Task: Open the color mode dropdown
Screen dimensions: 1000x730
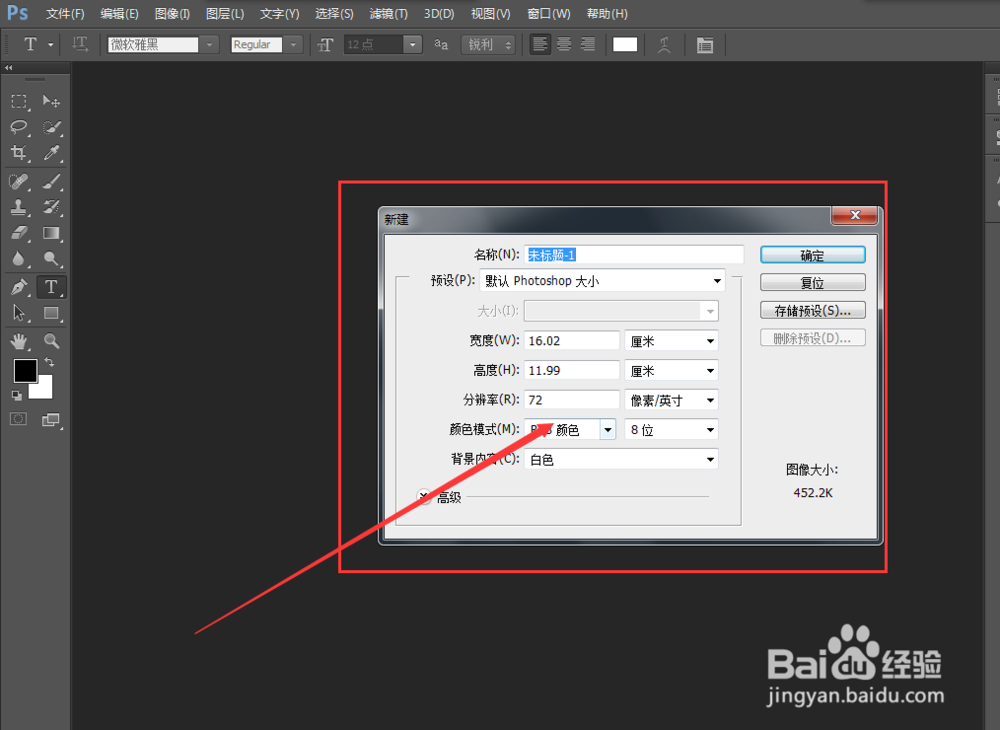Action: 570,430
